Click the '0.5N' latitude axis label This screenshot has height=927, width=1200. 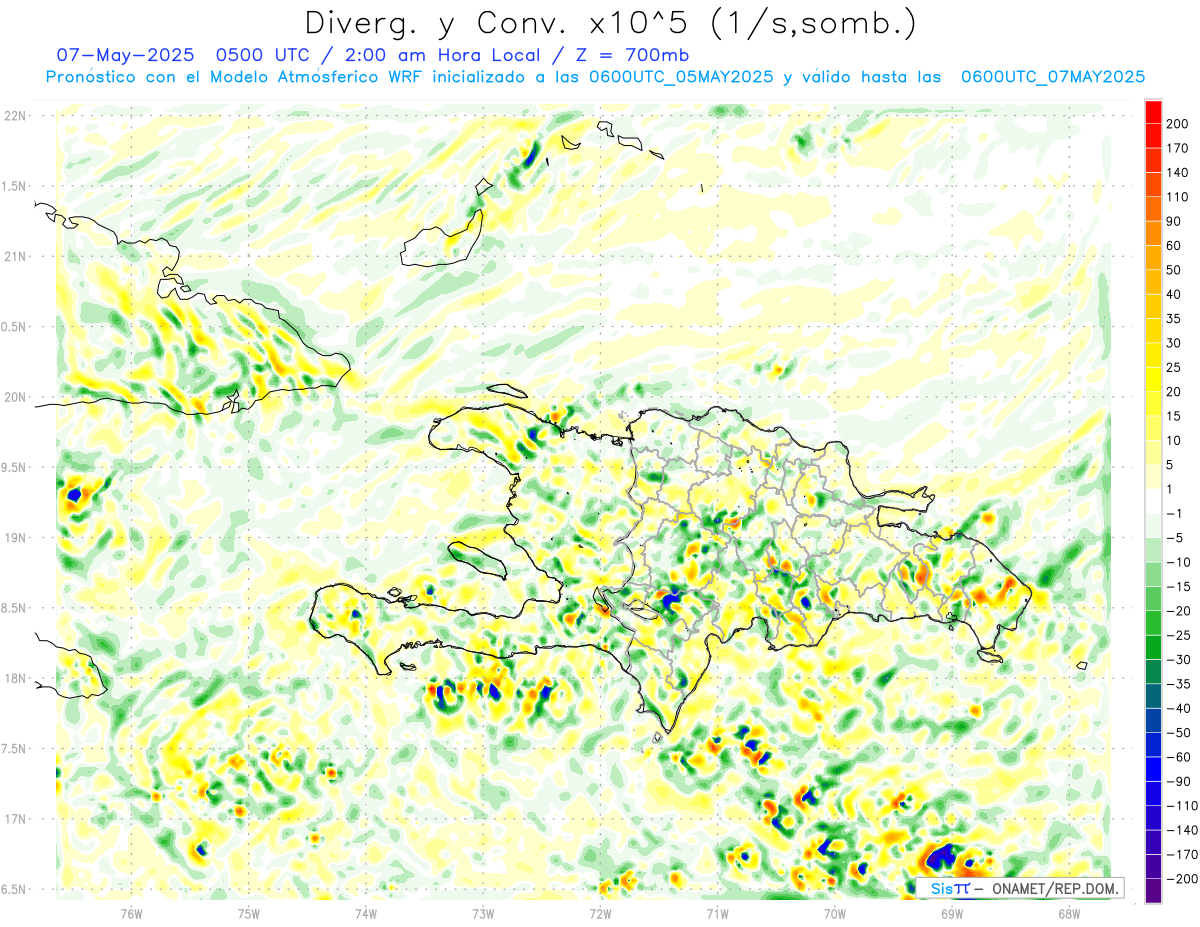pos(14,327)
